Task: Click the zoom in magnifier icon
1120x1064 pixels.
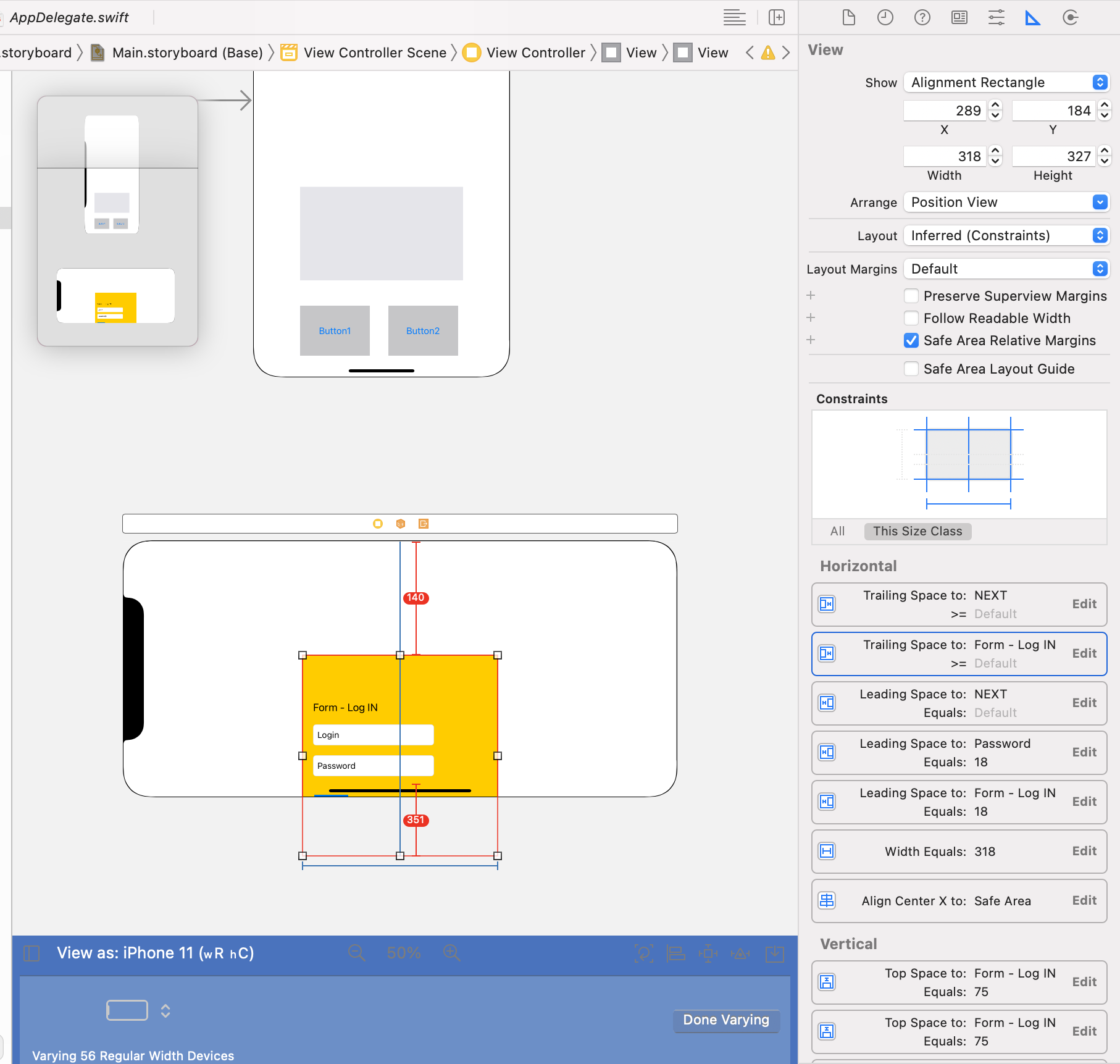Action: (x=451, y=953)
